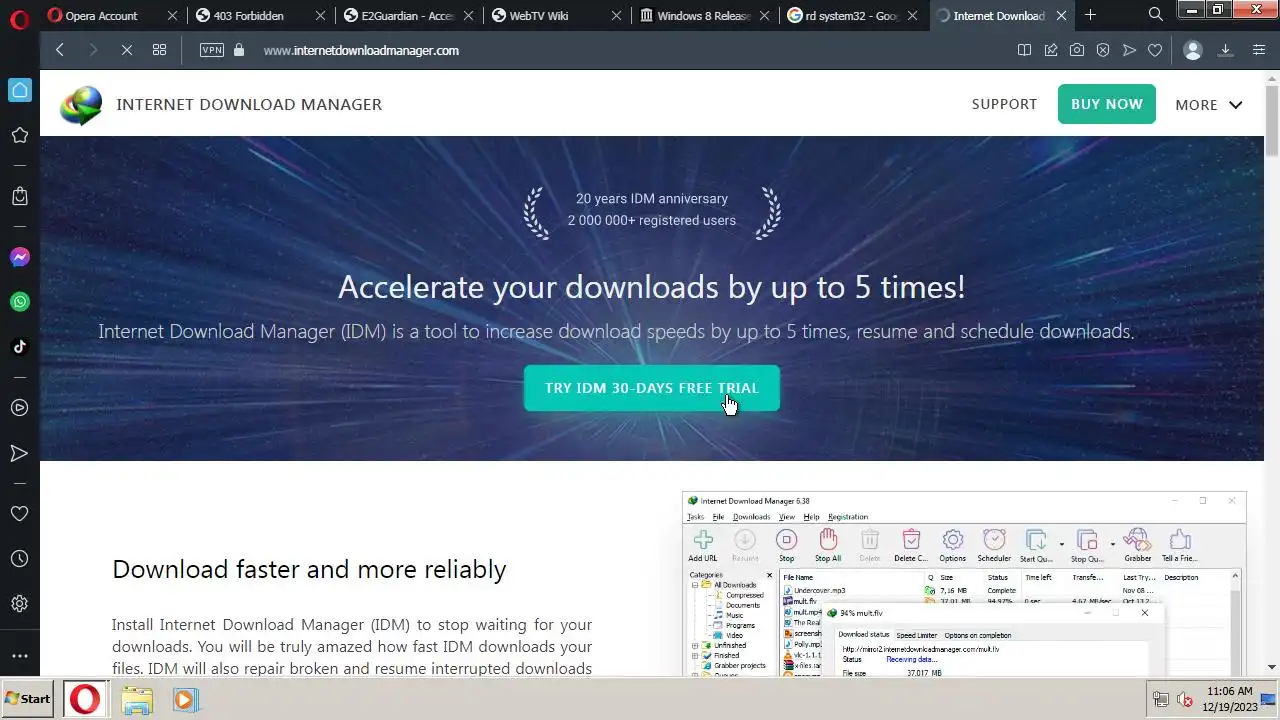Open sidebar Player icon
The width and height of the screenshot is (1280, 720).
coord(19,408)
